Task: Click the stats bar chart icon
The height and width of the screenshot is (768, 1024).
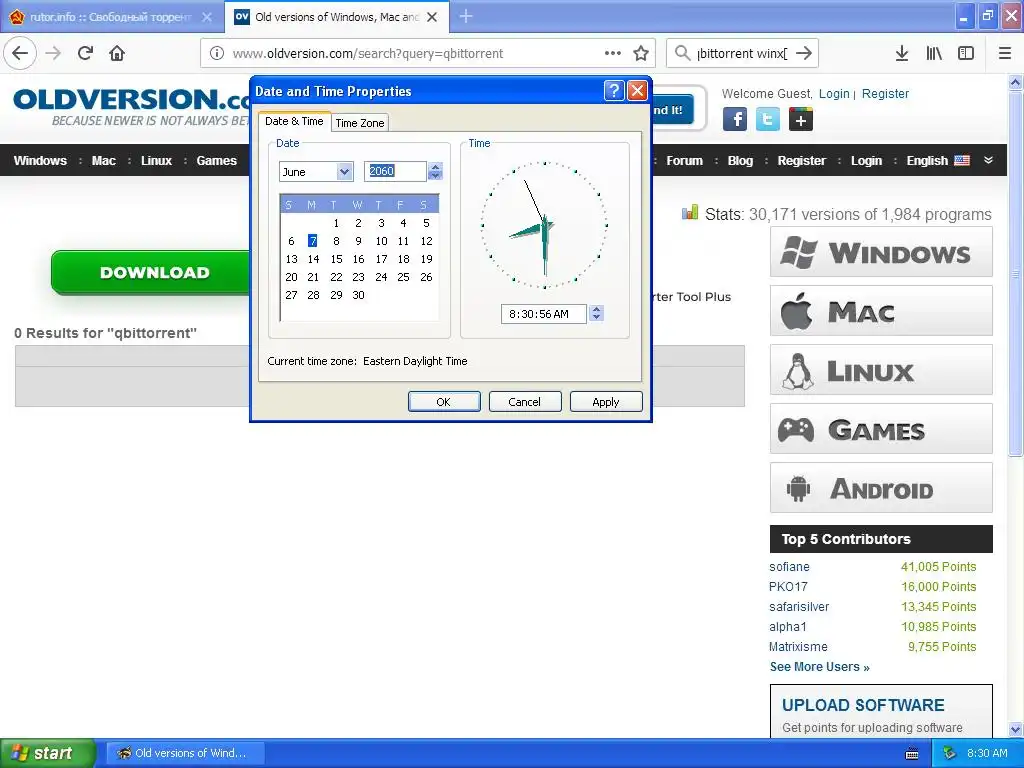Action: (x=690, y=213)
